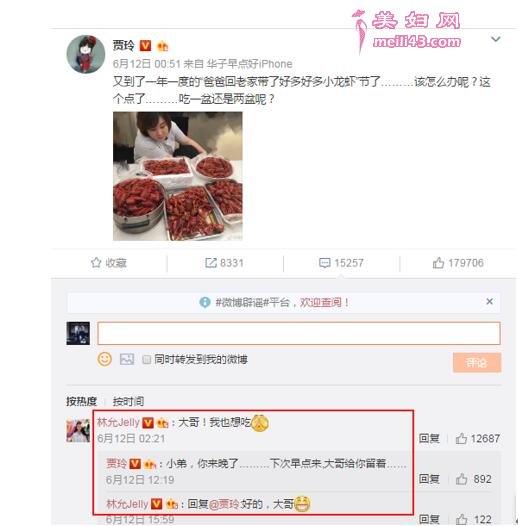Image resolution: width=518 pixels, height=526 pixels.
Task: Reply to 林允Jelly's 大哥 comment
Action: 429,438
